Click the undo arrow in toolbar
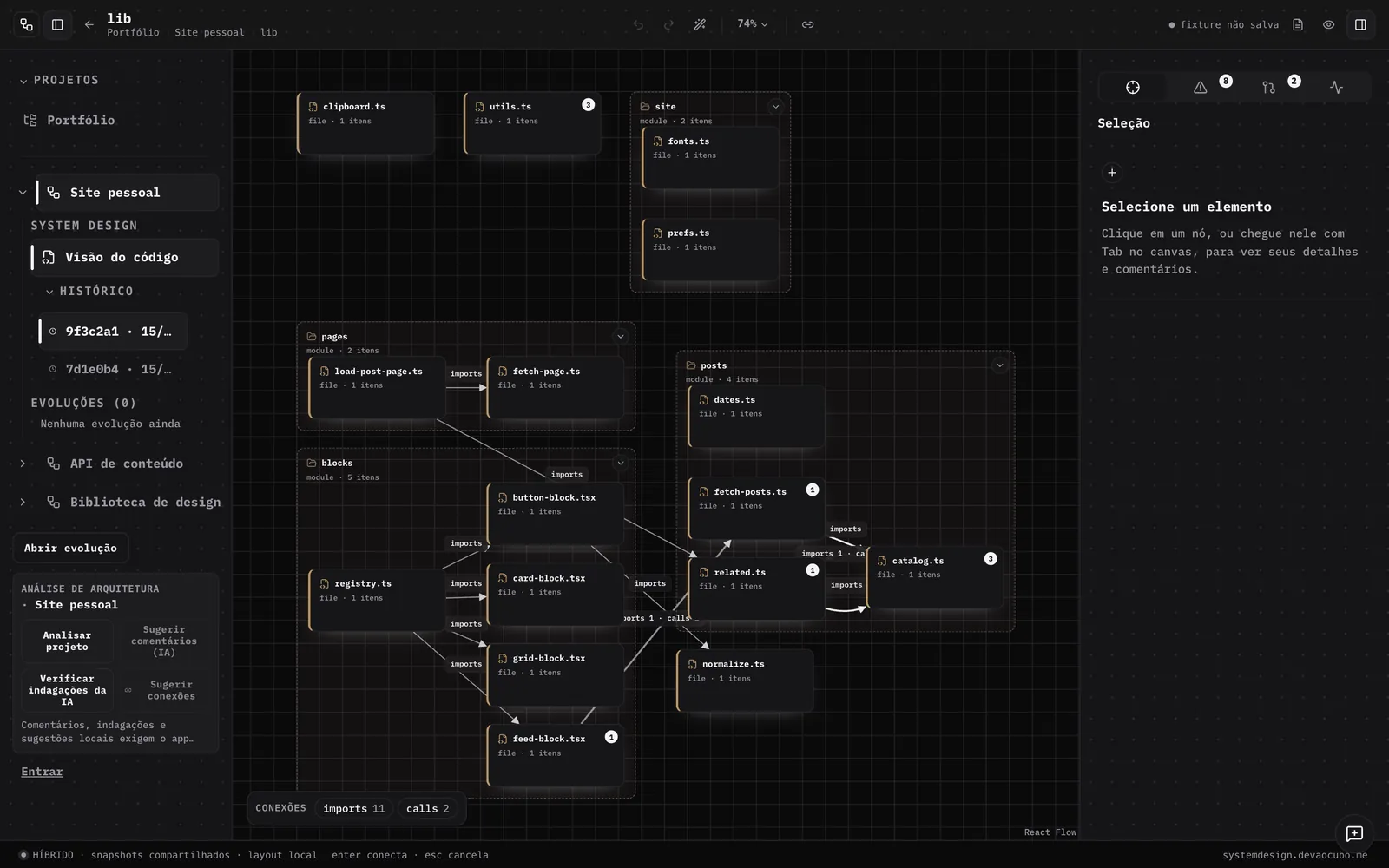This screenshot has height=868, width=1389. pyautogui.click(x=638, y=24)
